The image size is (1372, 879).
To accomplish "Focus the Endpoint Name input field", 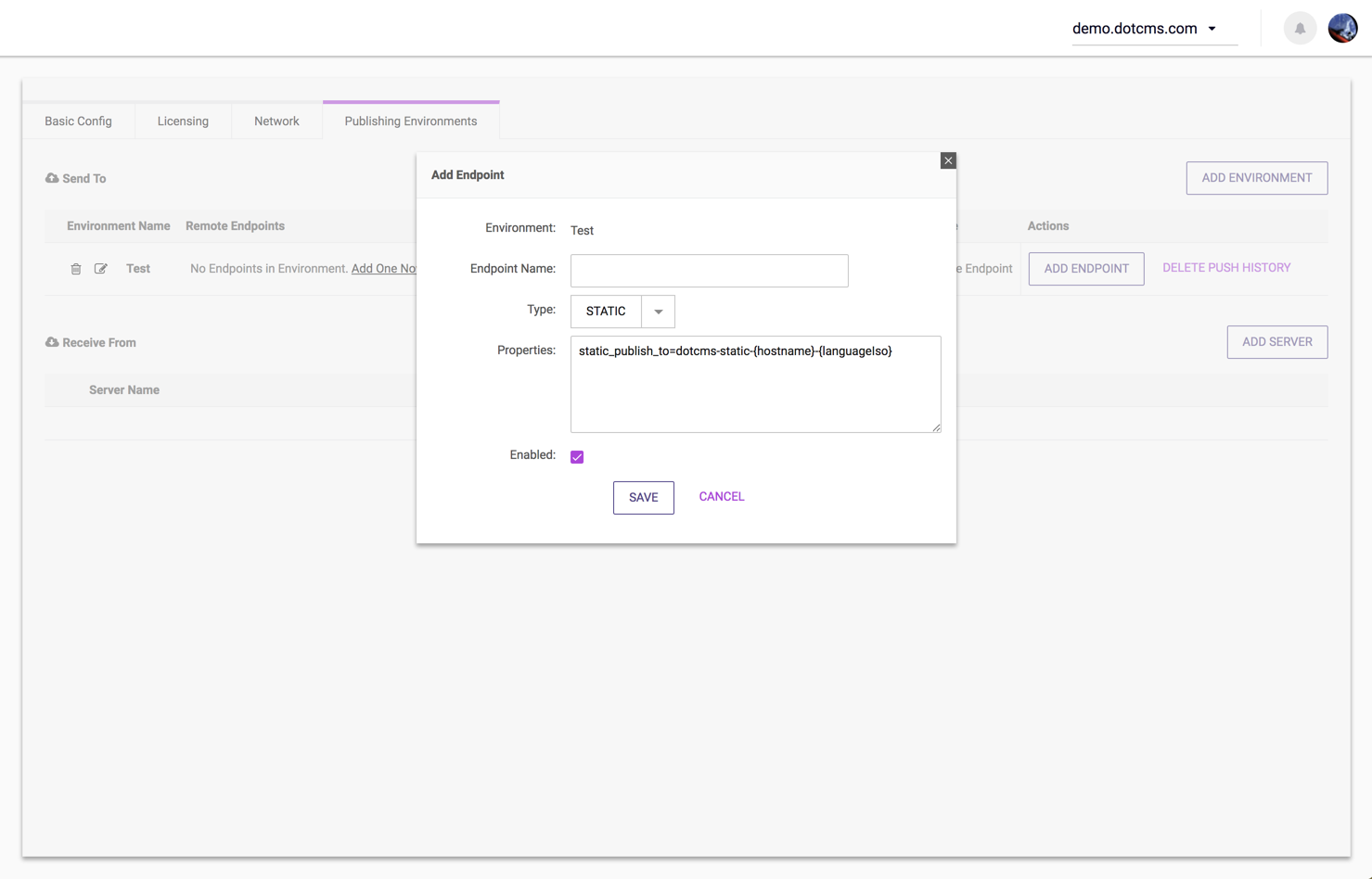I will [709, 271].
